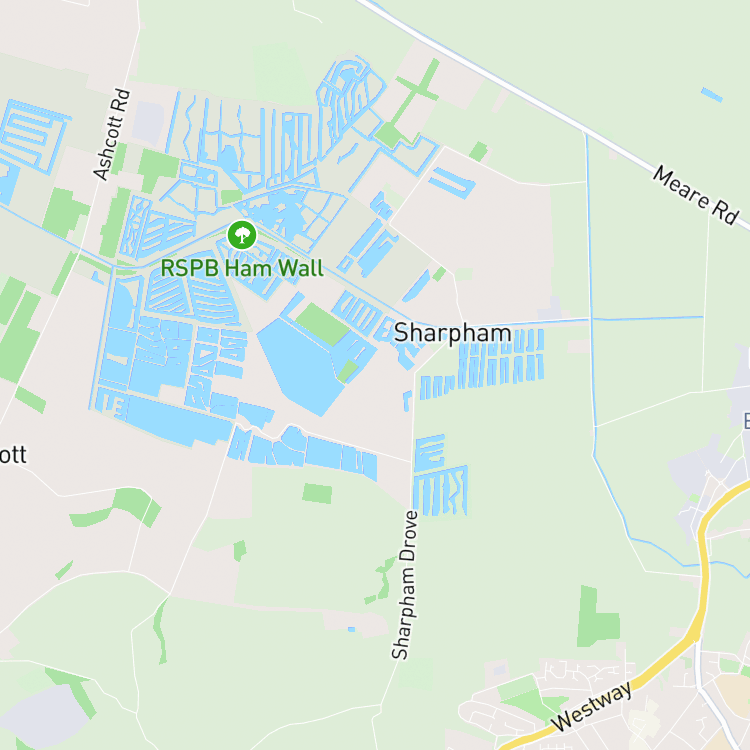
Task: Select the small green square south of lakes
Action: click(x=317, y=493)
